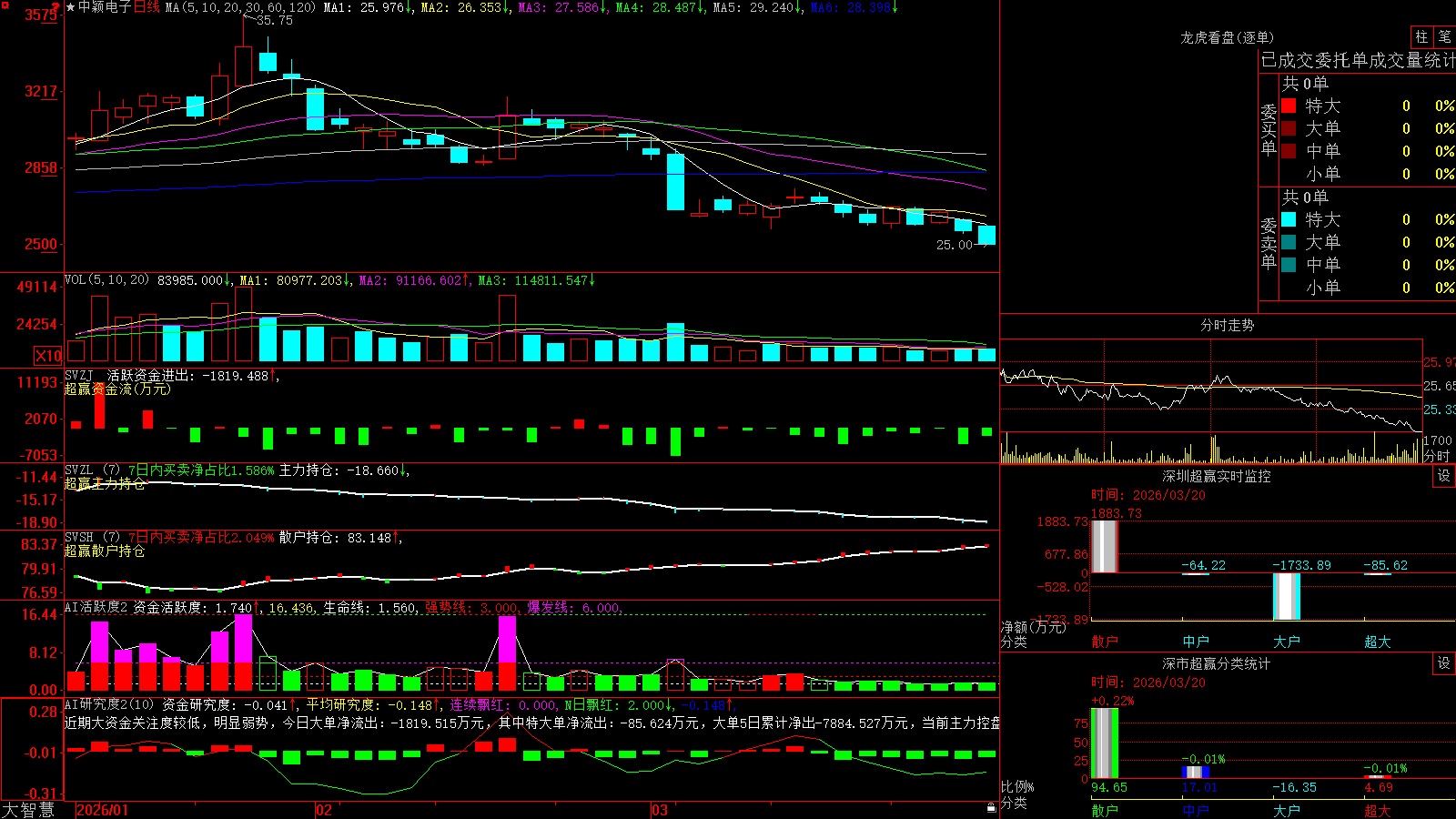Click dark red swatch for 委买单 大单
Viewport: 1456px width, 819px height.
[1289, 128]
